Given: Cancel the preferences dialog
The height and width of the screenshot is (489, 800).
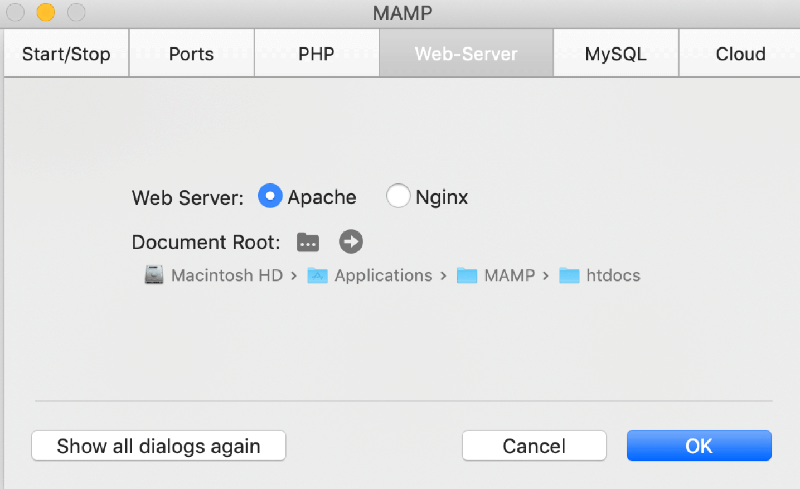Looking at the screenshot, I should coord(534,446).
